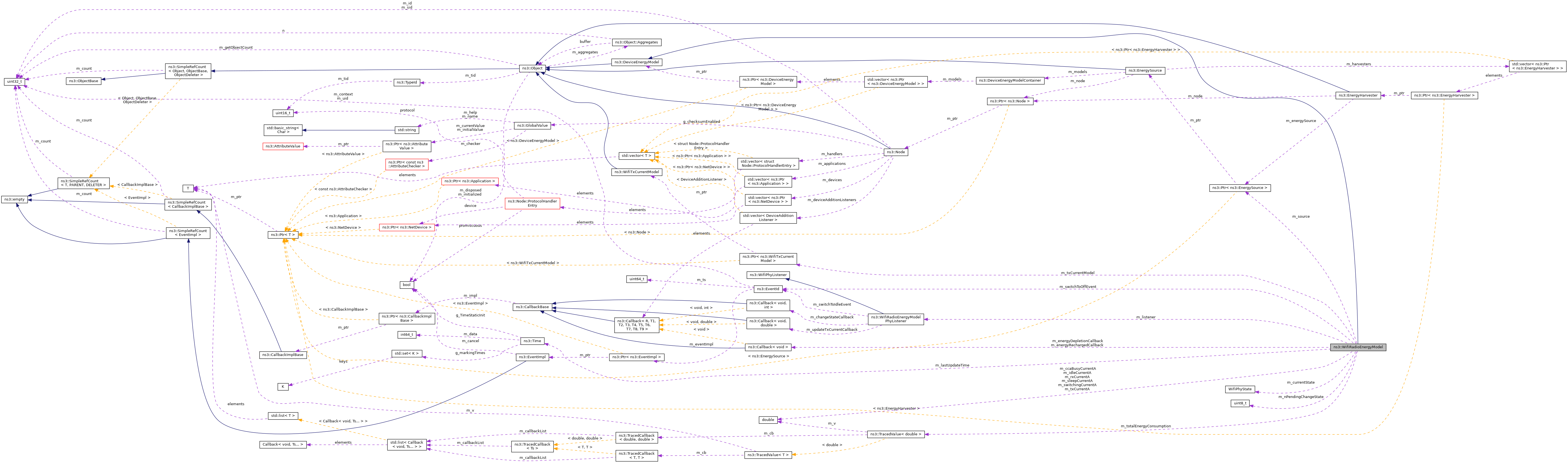The image size is (1568, 463).
Task: Click the int64_t node
Action: pyautogui.click(x=407, y=334)
